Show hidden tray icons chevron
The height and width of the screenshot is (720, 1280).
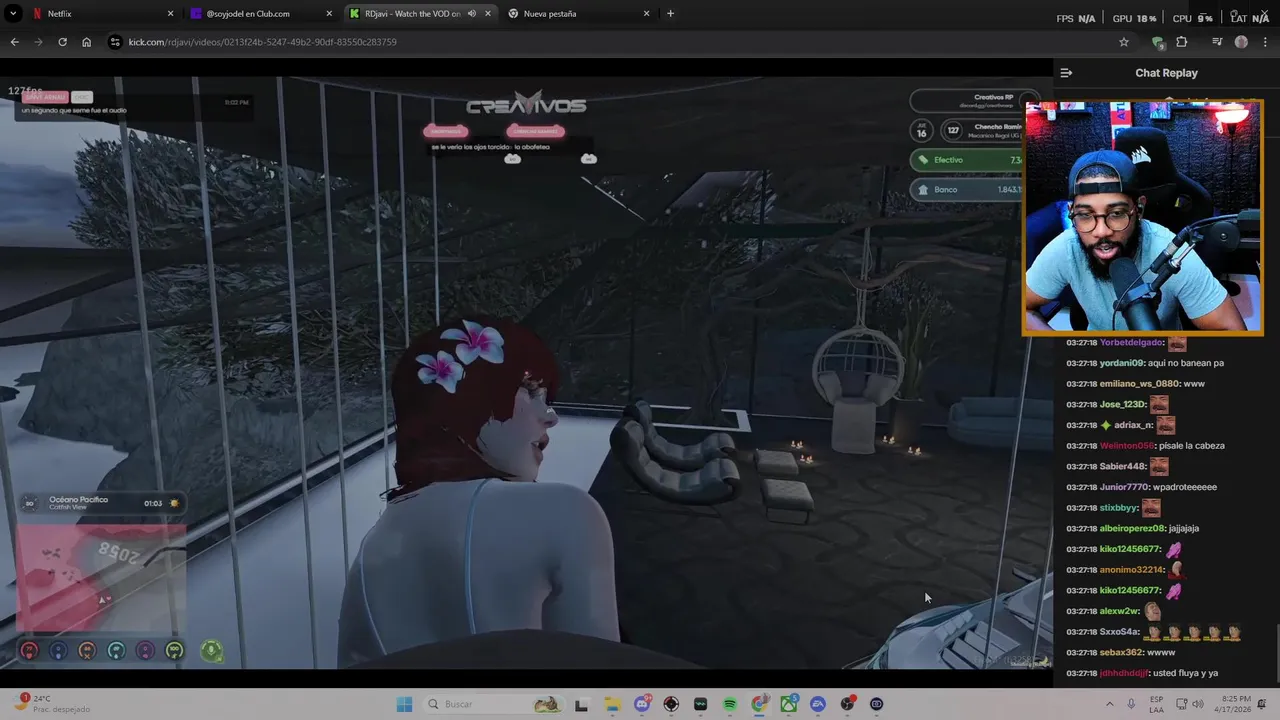[x=1109, y=704]
